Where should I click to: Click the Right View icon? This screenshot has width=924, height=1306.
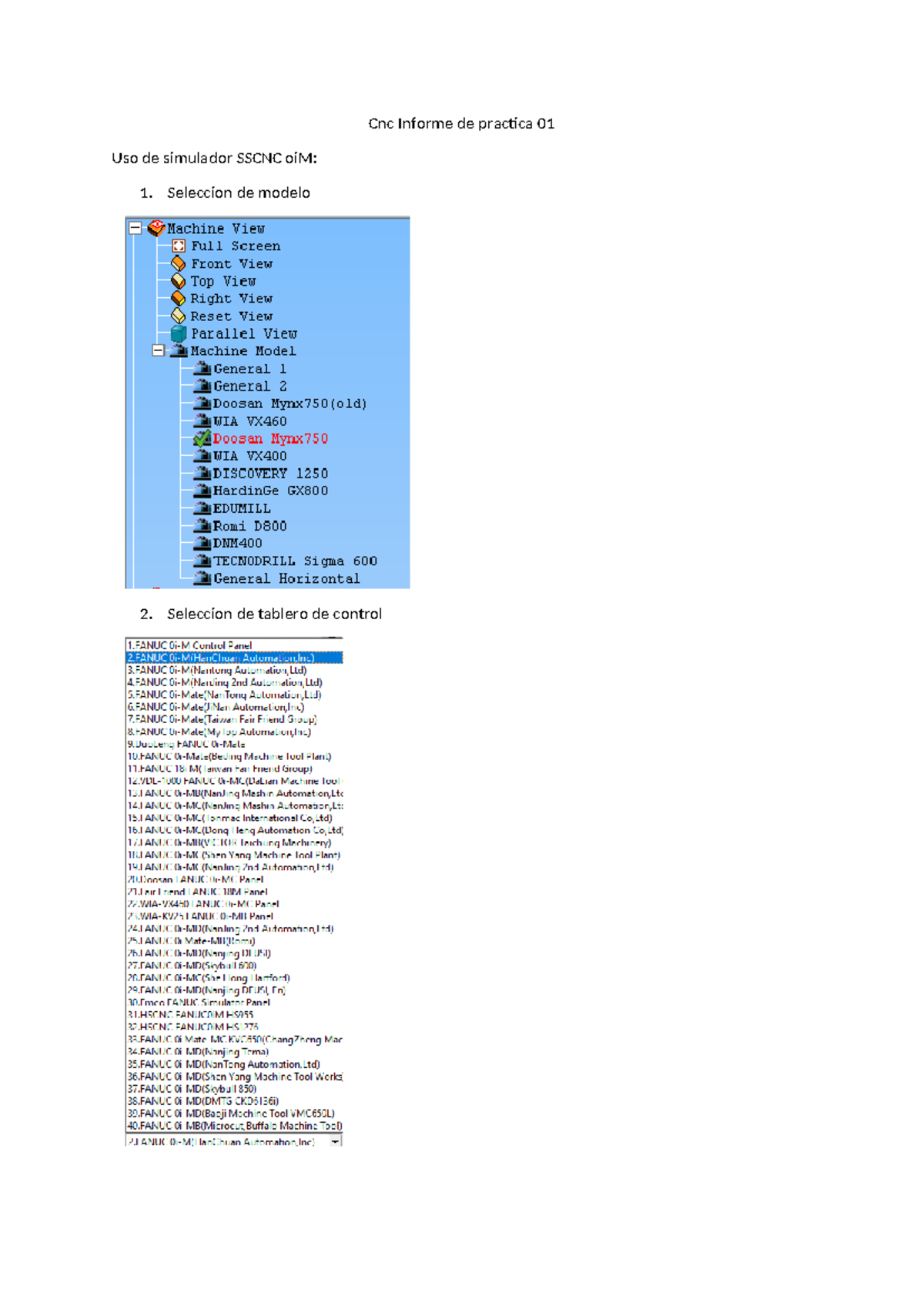tap(179, 298)
